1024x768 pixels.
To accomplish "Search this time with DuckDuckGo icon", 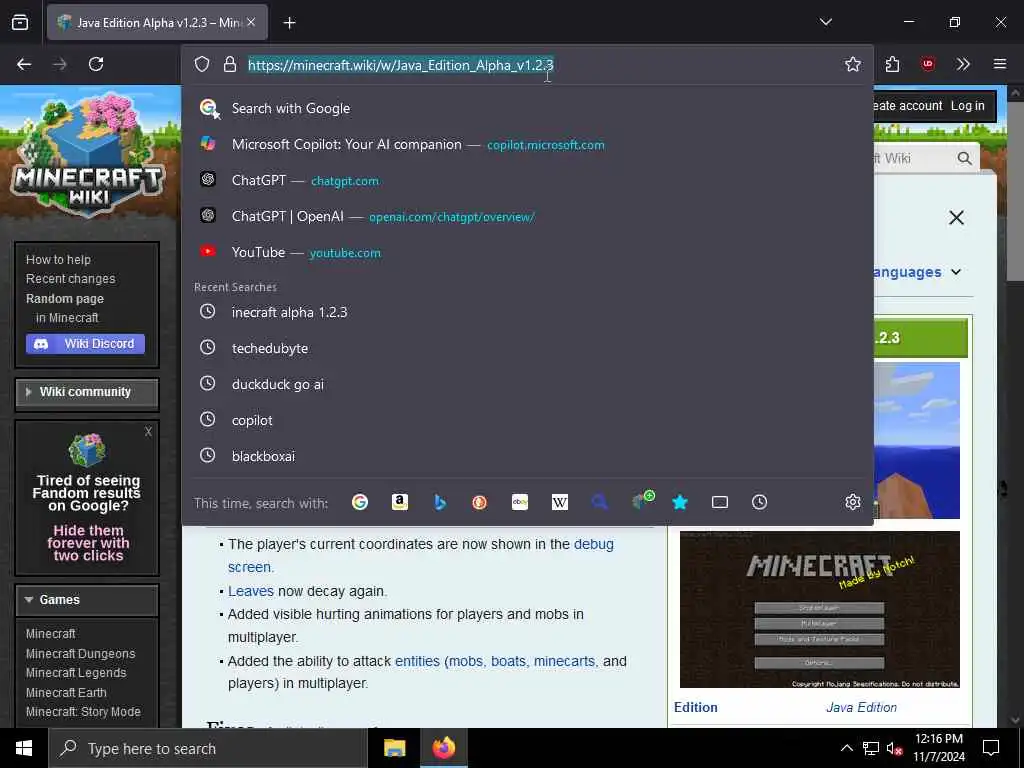I will [479, 502].
